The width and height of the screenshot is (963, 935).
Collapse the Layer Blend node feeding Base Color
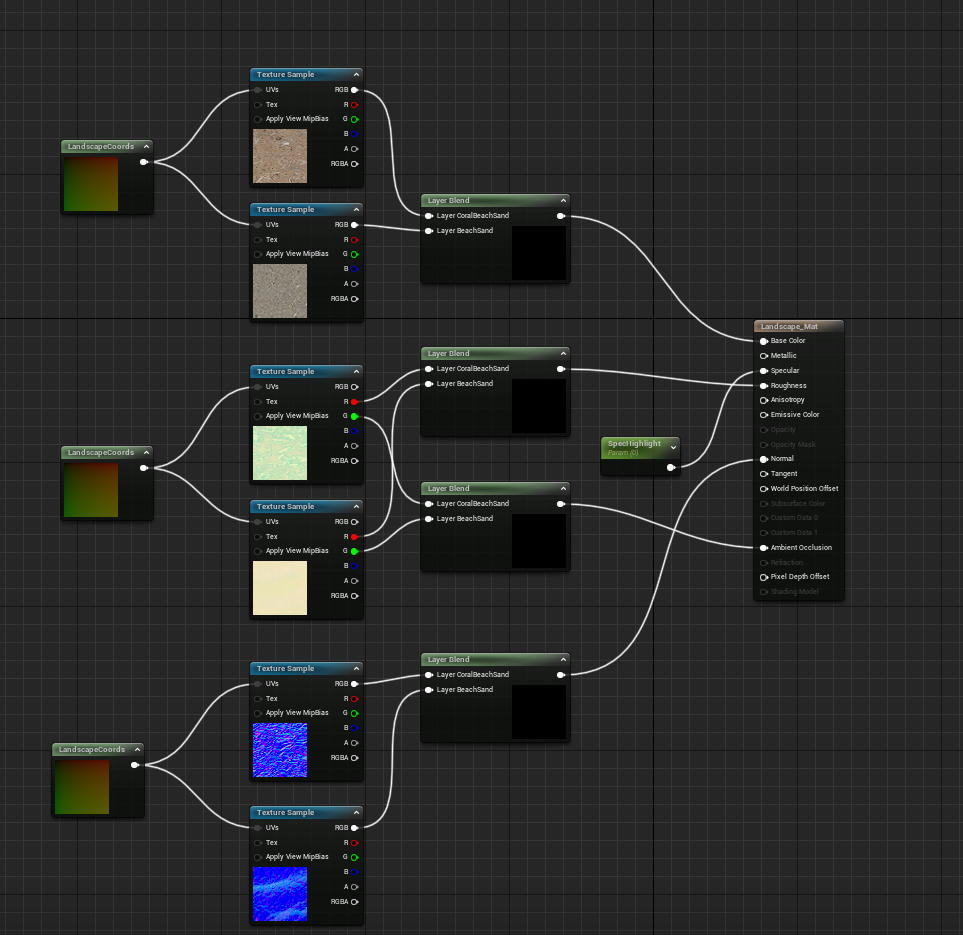pyautogui.click(x=563, y=200)
